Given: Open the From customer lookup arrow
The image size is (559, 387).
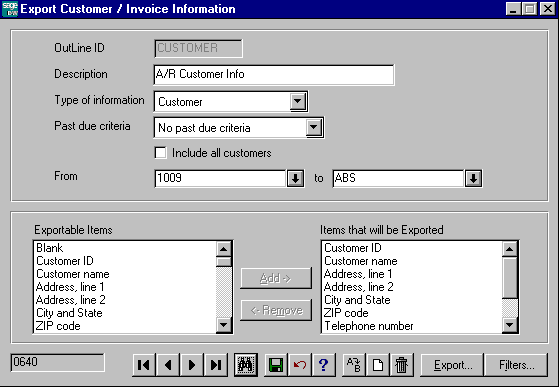Looking at the screenshot, I should pos(295,178).
